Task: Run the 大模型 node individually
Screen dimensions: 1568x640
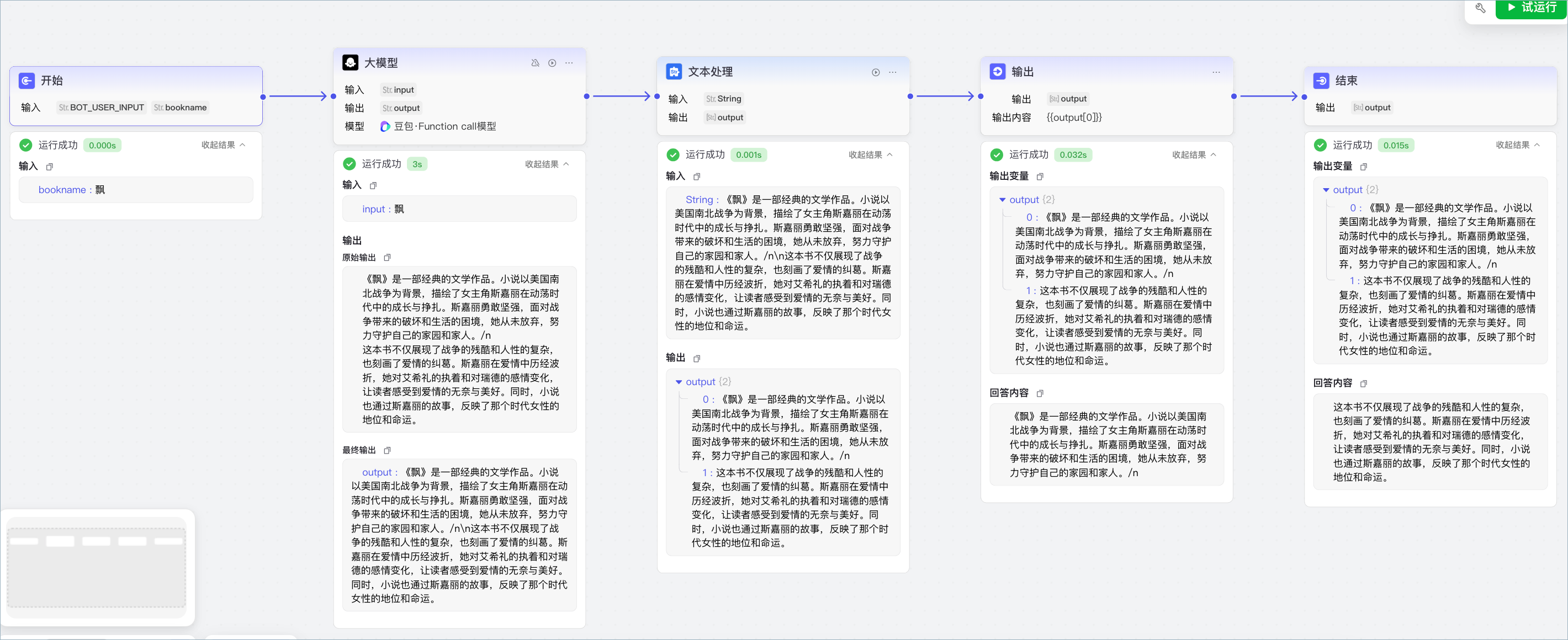Action: (552, 63)
